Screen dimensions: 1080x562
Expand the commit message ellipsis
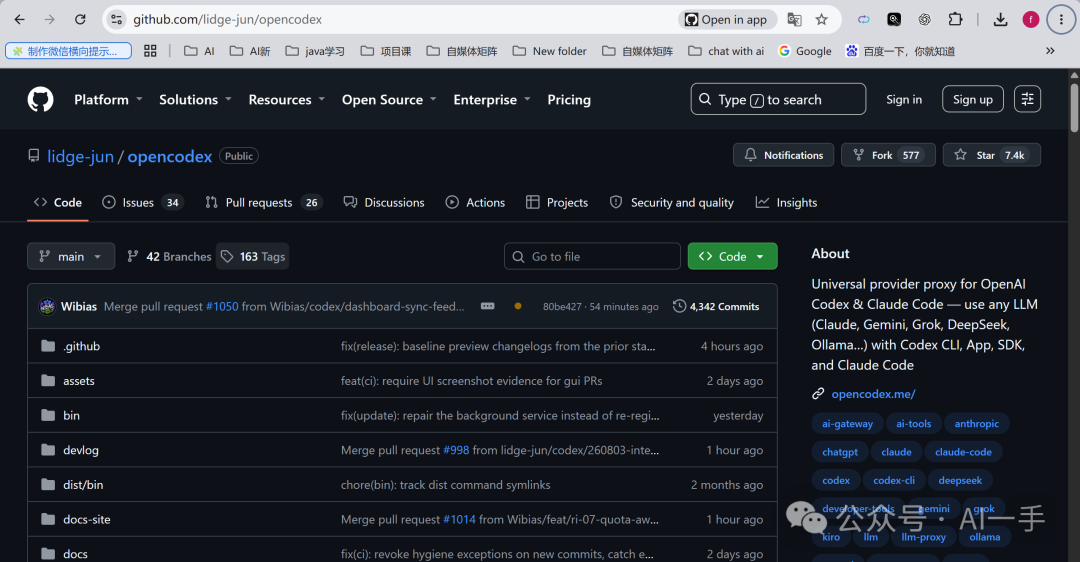488,306
